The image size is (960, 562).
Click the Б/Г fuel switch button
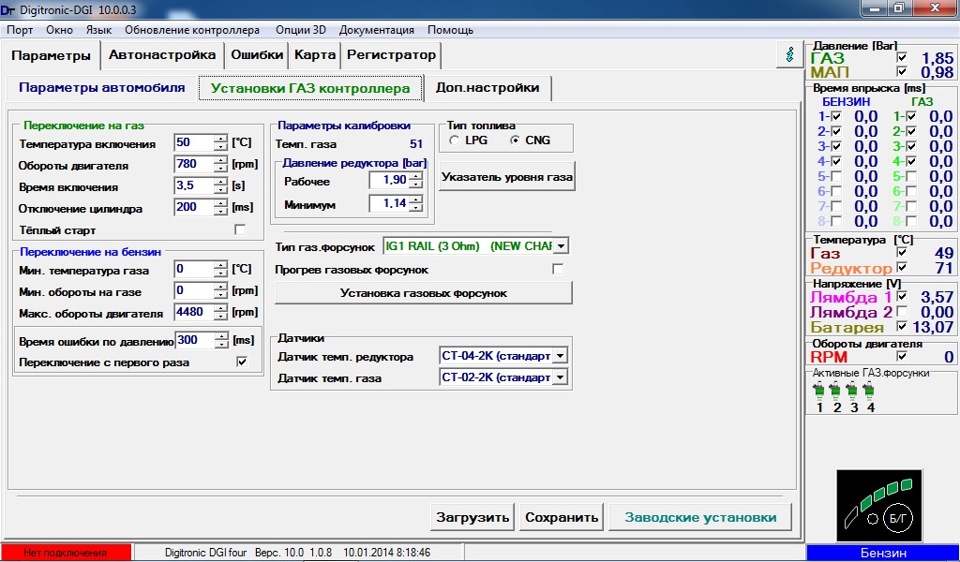[898, 519]
